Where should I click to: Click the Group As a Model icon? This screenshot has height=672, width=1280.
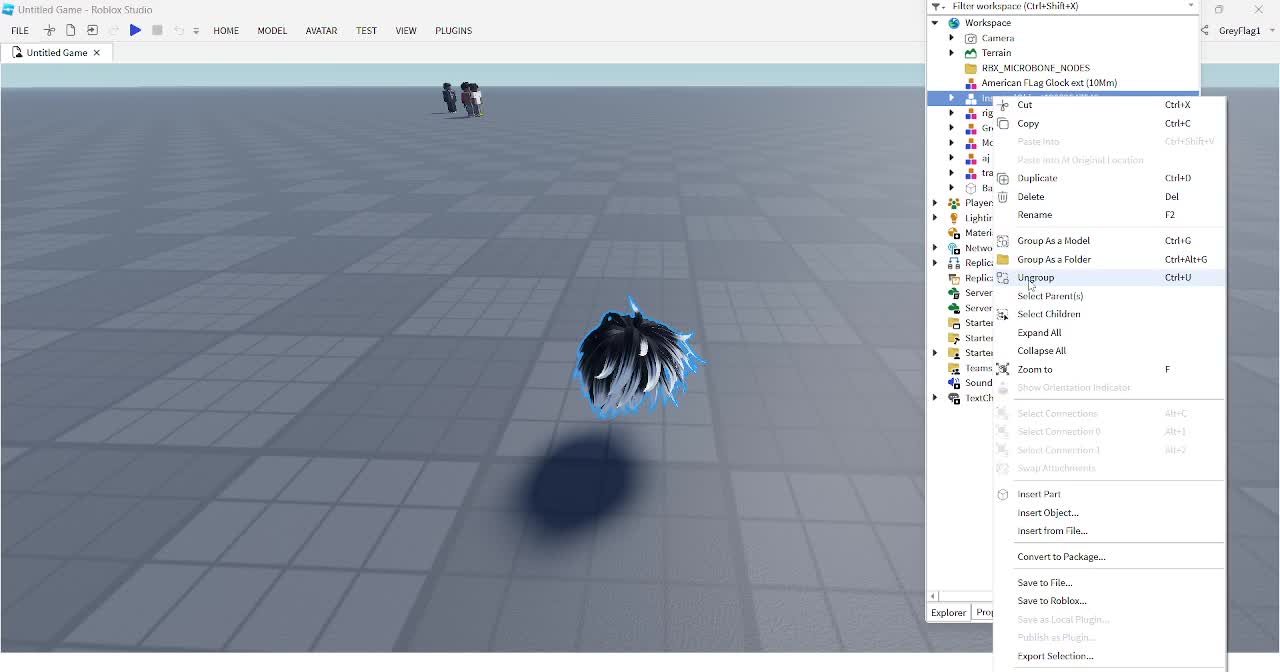[x=1003, y=241]
